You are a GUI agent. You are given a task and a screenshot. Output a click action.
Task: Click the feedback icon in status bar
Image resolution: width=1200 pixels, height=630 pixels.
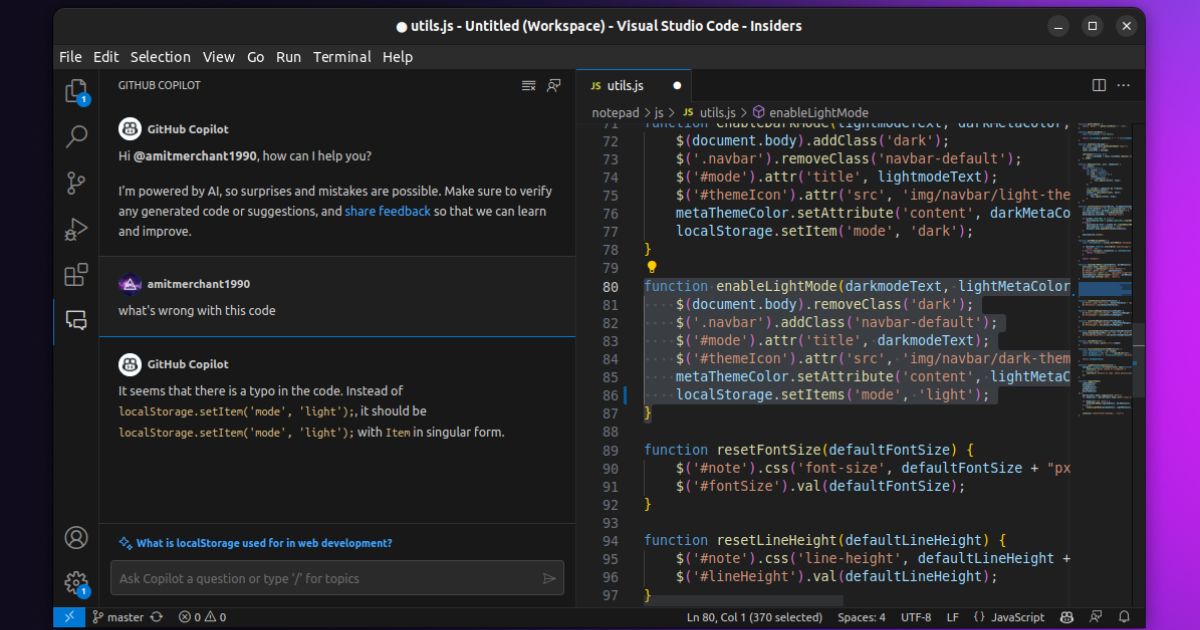(1096, 617)
